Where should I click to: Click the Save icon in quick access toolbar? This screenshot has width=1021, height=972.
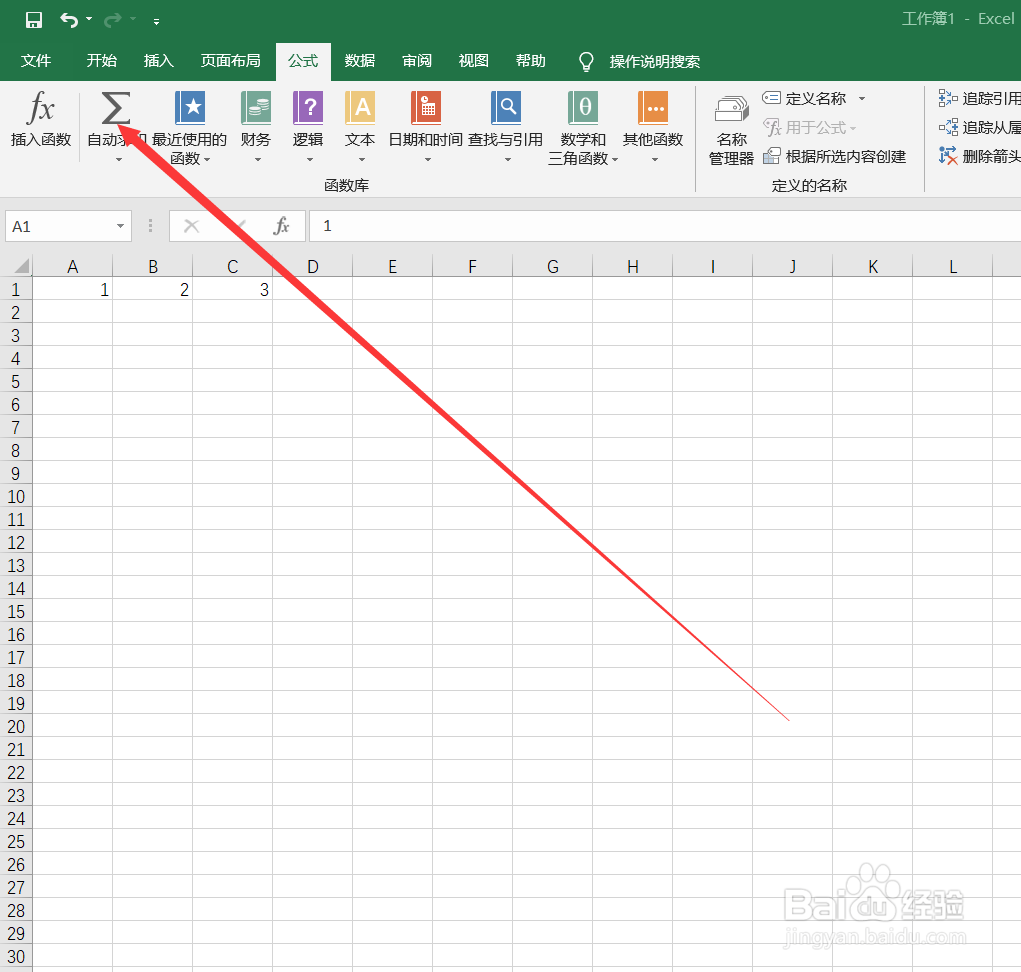(34, 20)
